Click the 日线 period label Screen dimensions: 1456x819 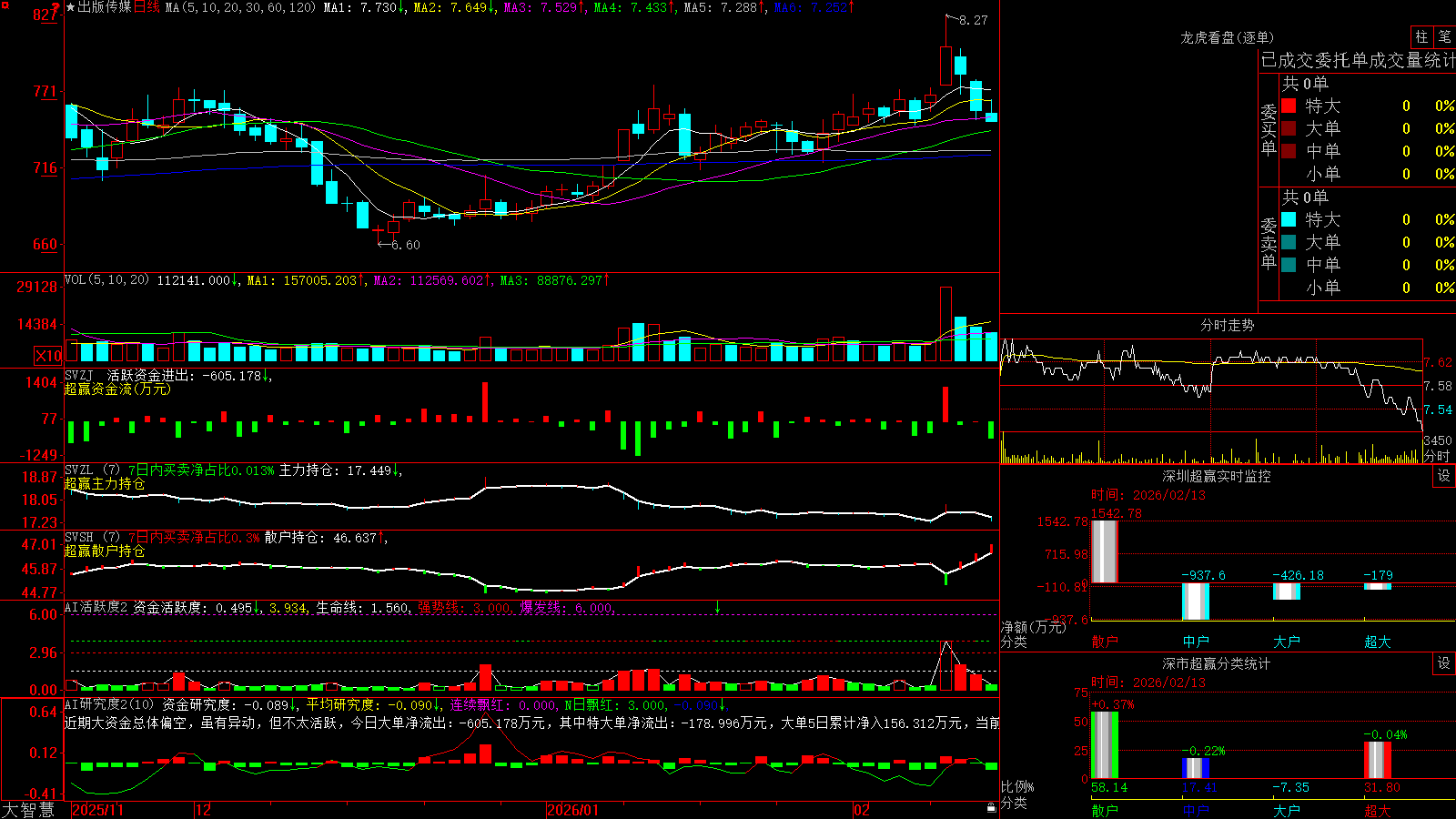click(147, 7)
